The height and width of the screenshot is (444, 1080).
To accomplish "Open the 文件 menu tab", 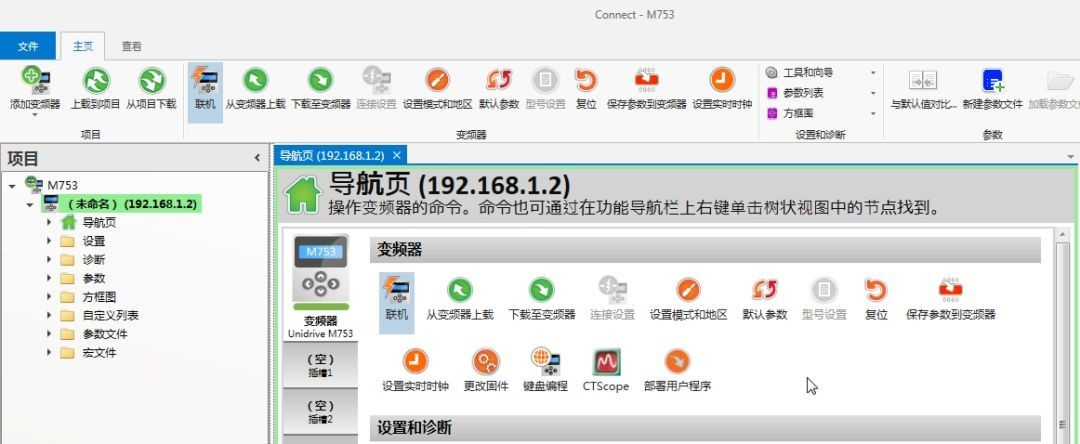I will pos(28,46).
